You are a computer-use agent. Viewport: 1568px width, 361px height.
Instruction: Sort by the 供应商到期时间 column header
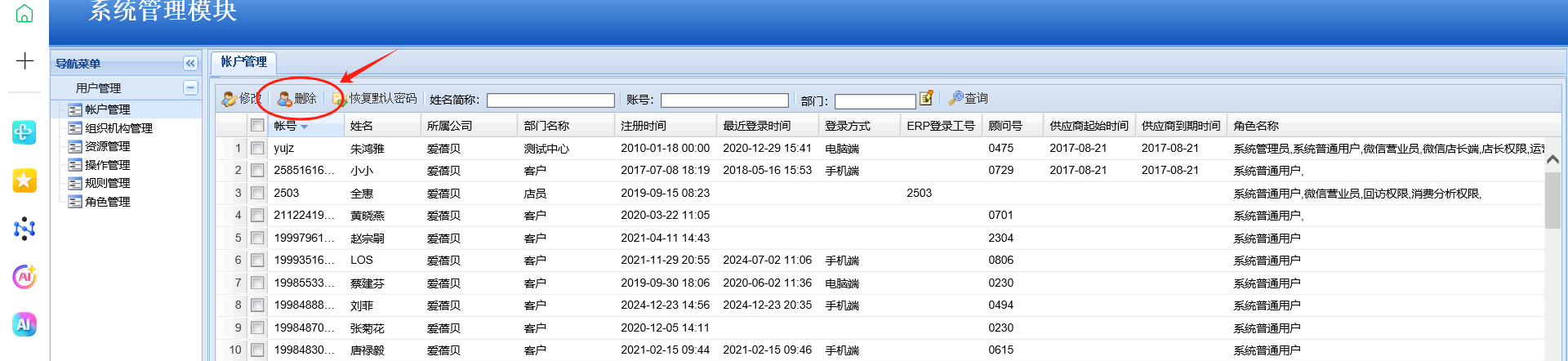[x=1182, y=126]
